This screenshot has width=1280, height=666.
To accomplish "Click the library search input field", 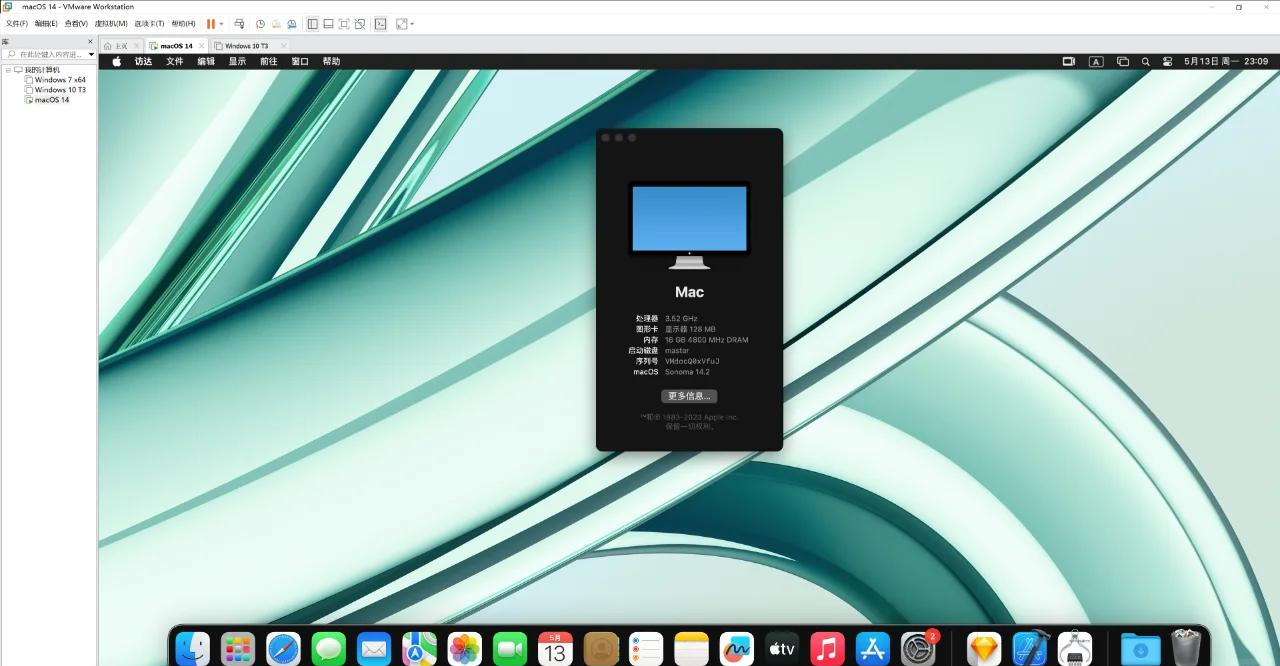I will click(46, 54).
